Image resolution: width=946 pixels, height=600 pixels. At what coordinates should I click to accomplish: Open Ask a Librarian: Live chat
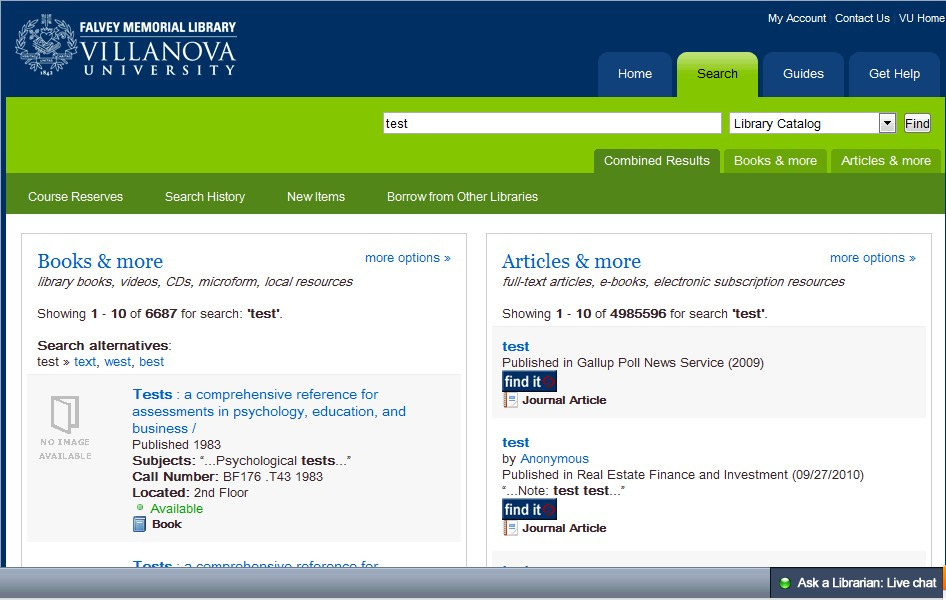[857, 583]
